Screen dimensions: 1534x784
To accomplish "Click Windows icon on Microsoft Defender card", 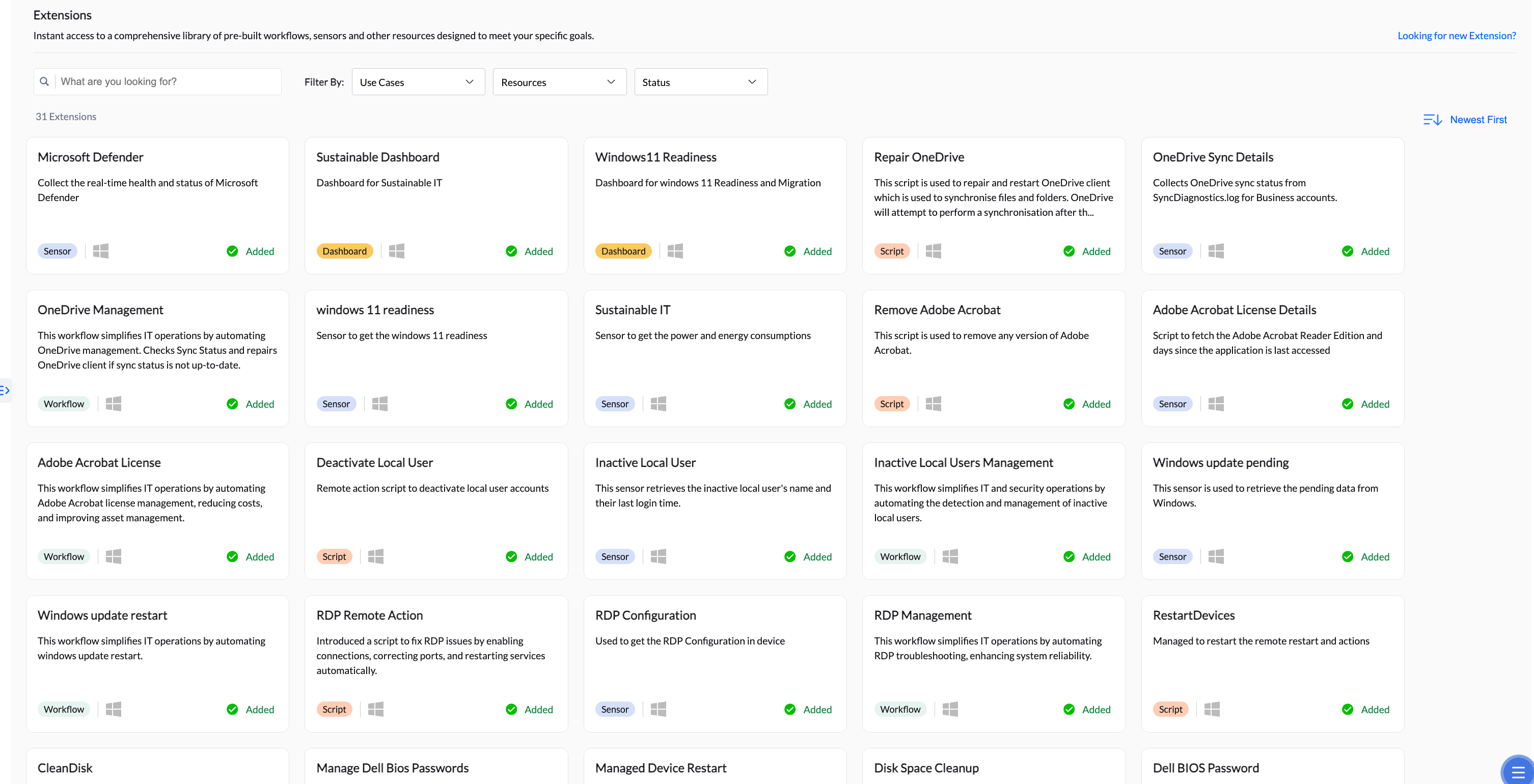I will tap(101, 251).
